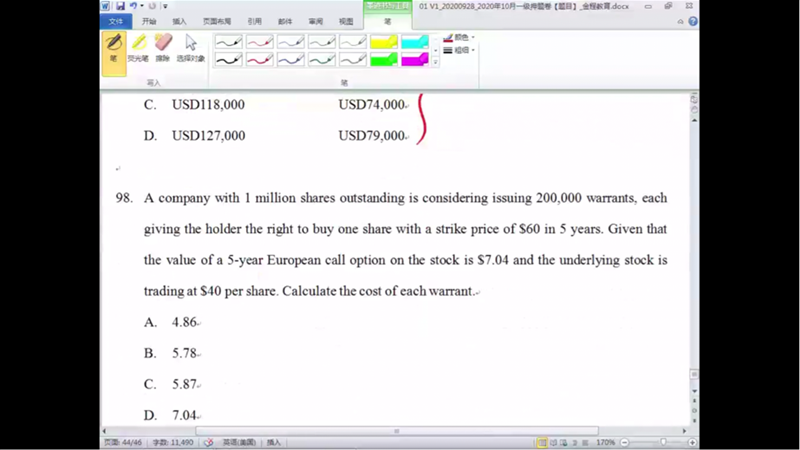Select the Highlighter (荧光笔) tool
800x450 pixels.
point(139,47)
